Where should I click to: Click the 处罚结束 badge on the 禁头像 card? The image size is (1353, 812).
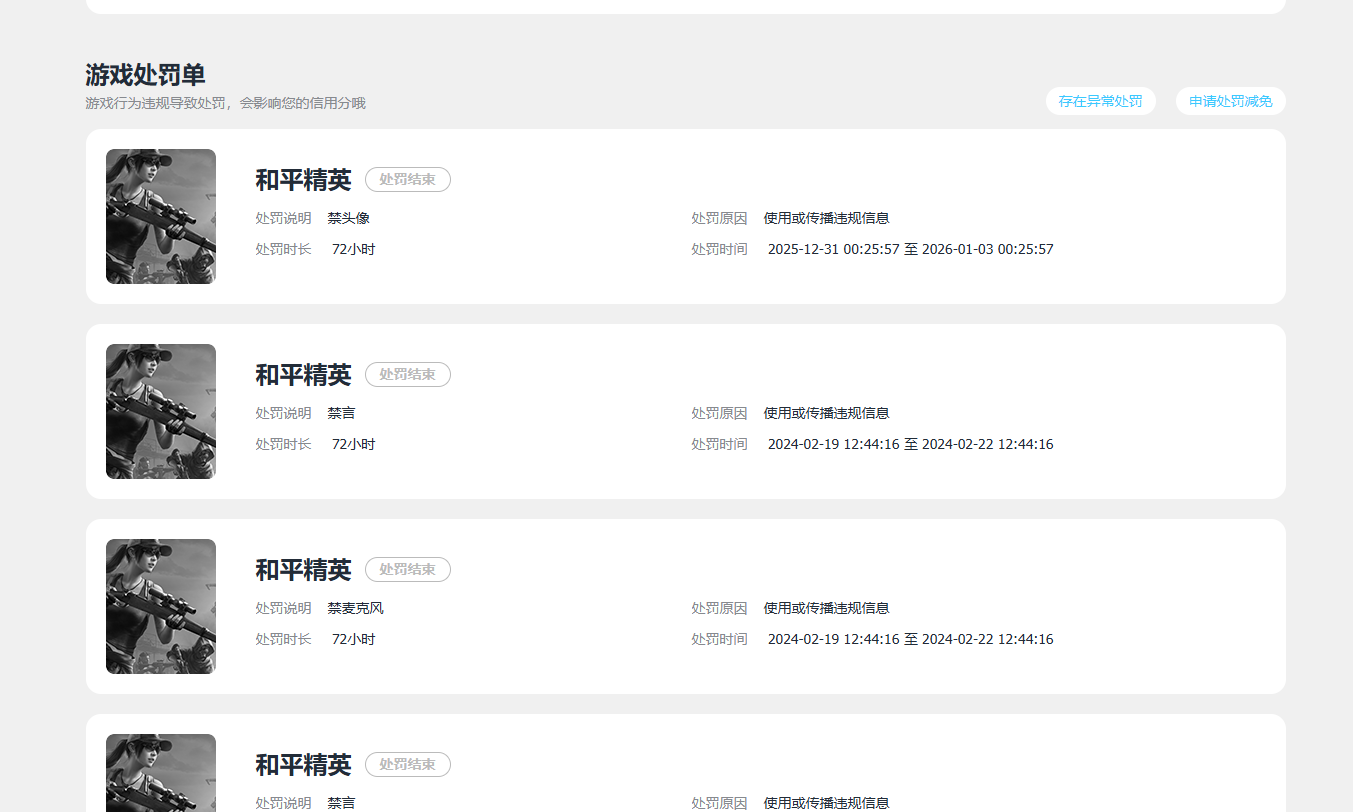[x=407, y=180]
